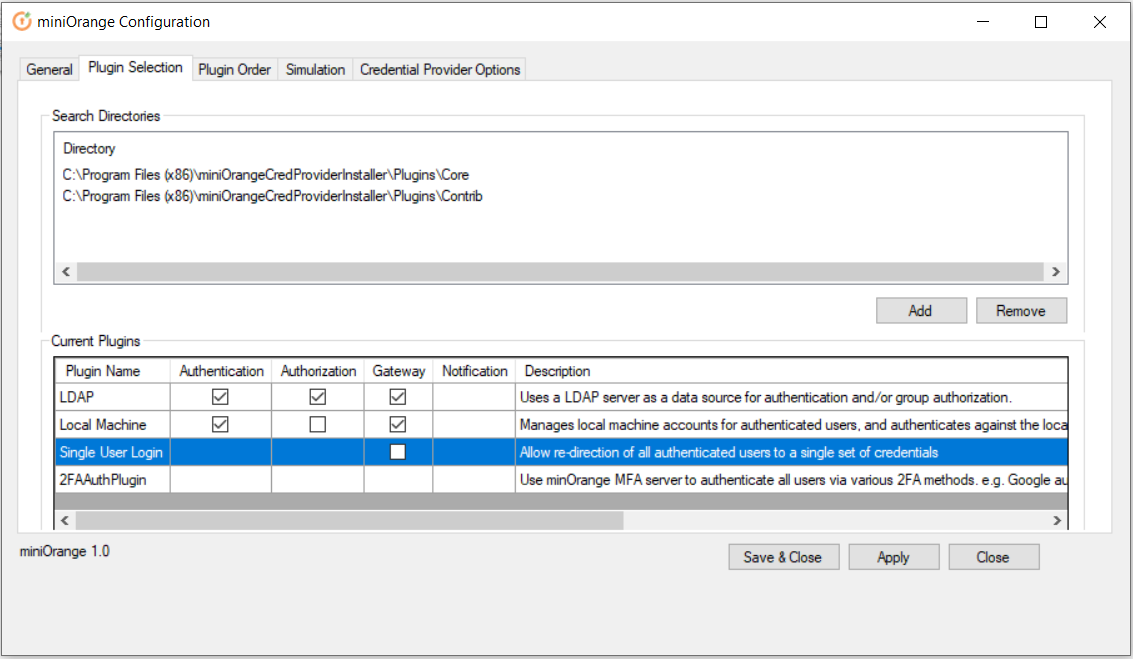
Task: Toggle LDAP Authentication checkbox
Action: [x=220, y=397]
